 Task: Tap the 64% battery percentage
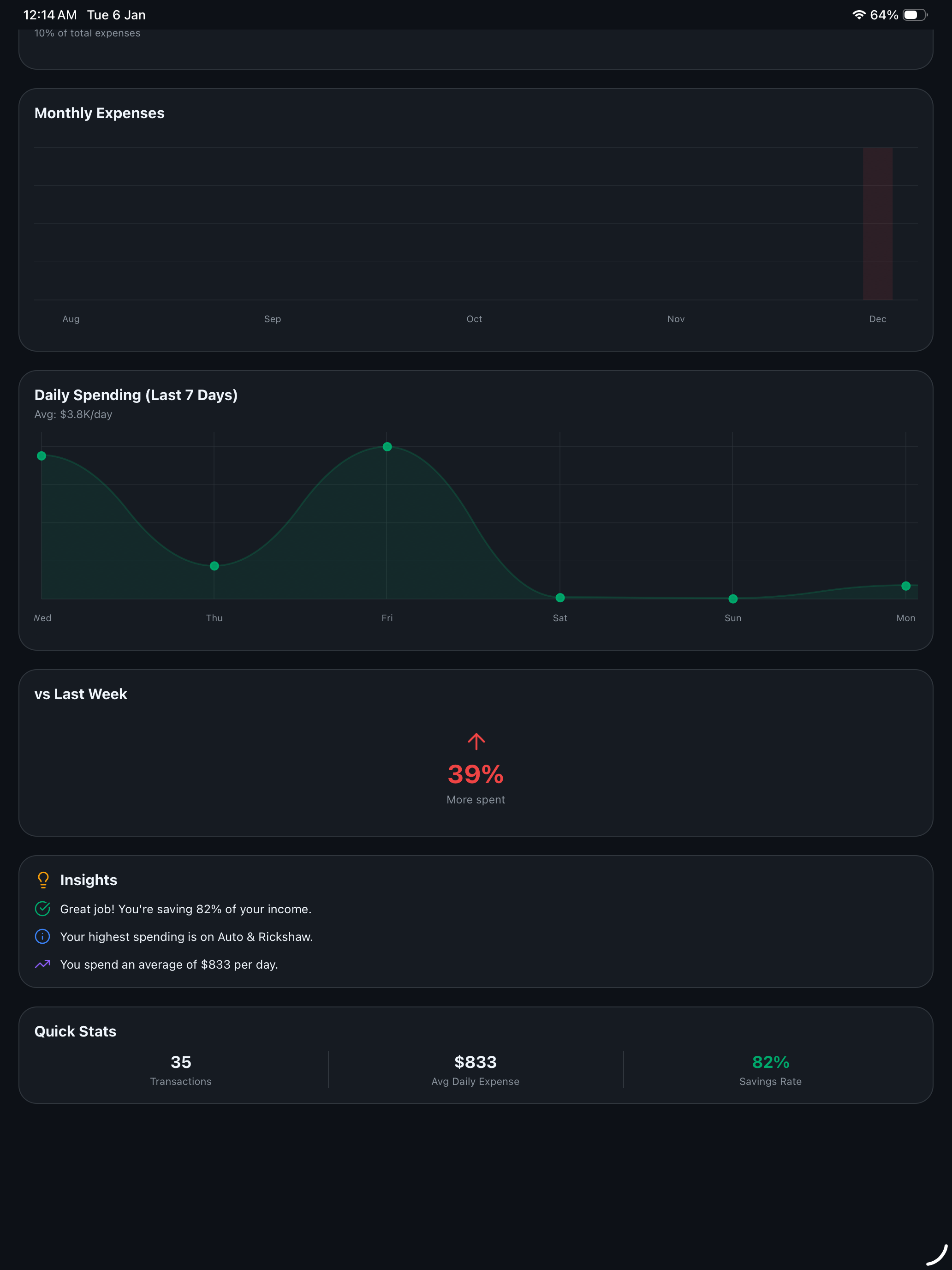coord(884,15)
